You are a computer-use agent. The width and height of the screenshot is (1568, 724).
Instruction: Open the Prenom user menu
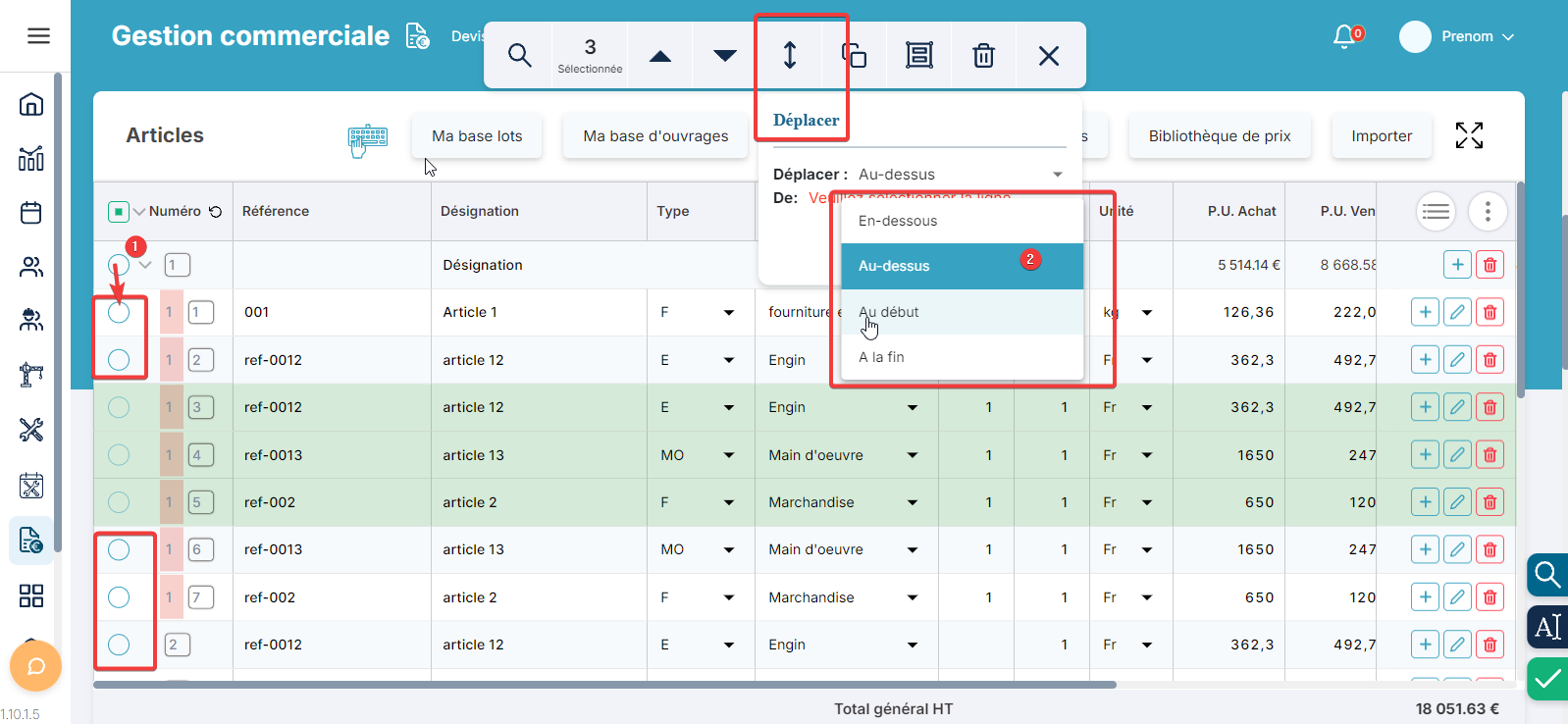point(1457,36)
